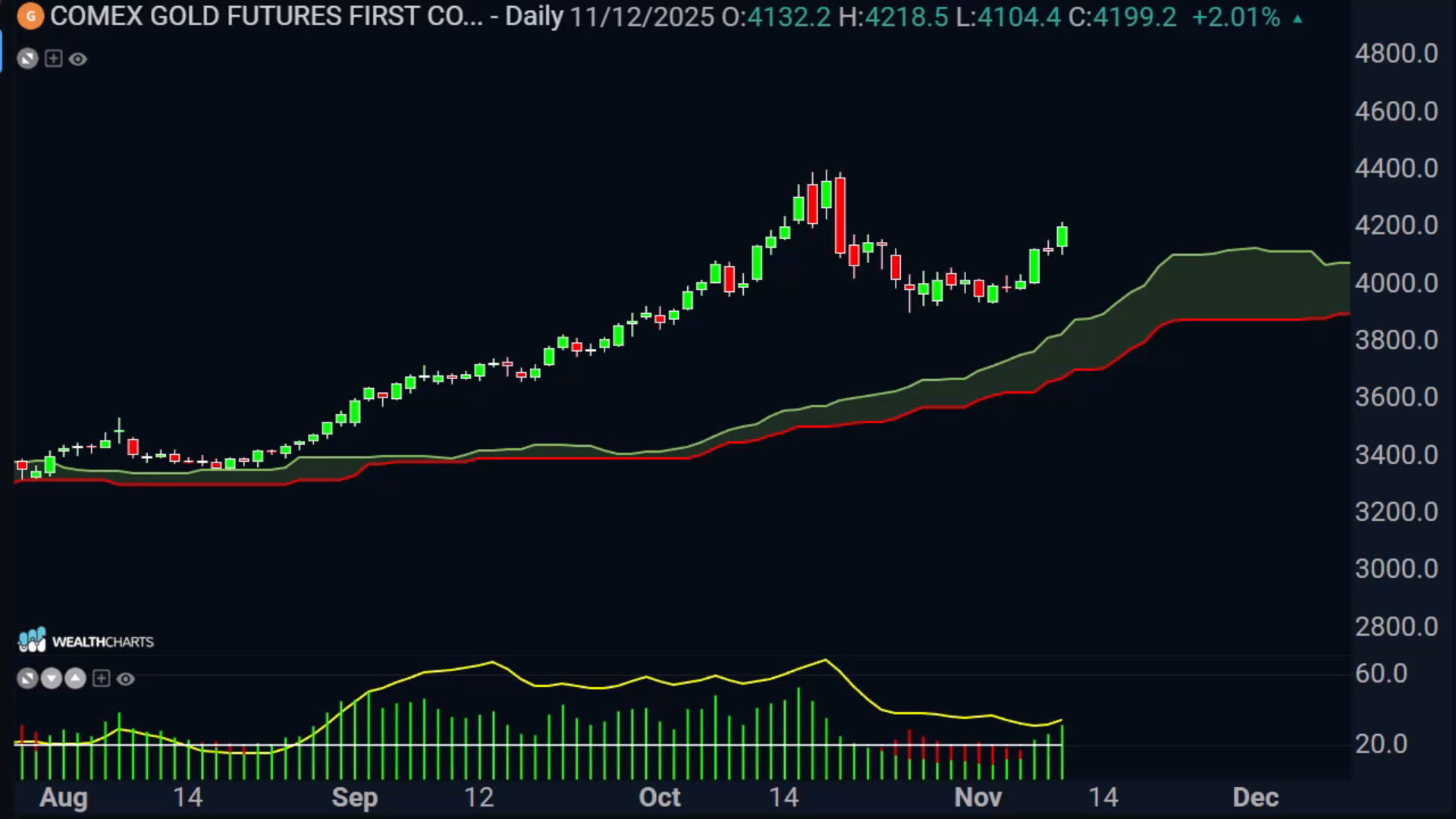Screen dimensions: 1456x819
Task: Move the indicator pane up
Action: [75, 679]
